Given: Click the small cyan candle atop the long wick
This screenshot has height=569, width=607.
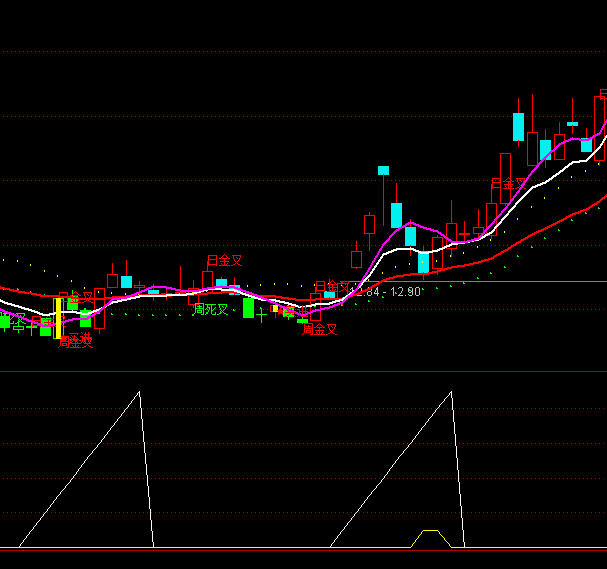Looking at the screenshot, I should coord(382,170).
